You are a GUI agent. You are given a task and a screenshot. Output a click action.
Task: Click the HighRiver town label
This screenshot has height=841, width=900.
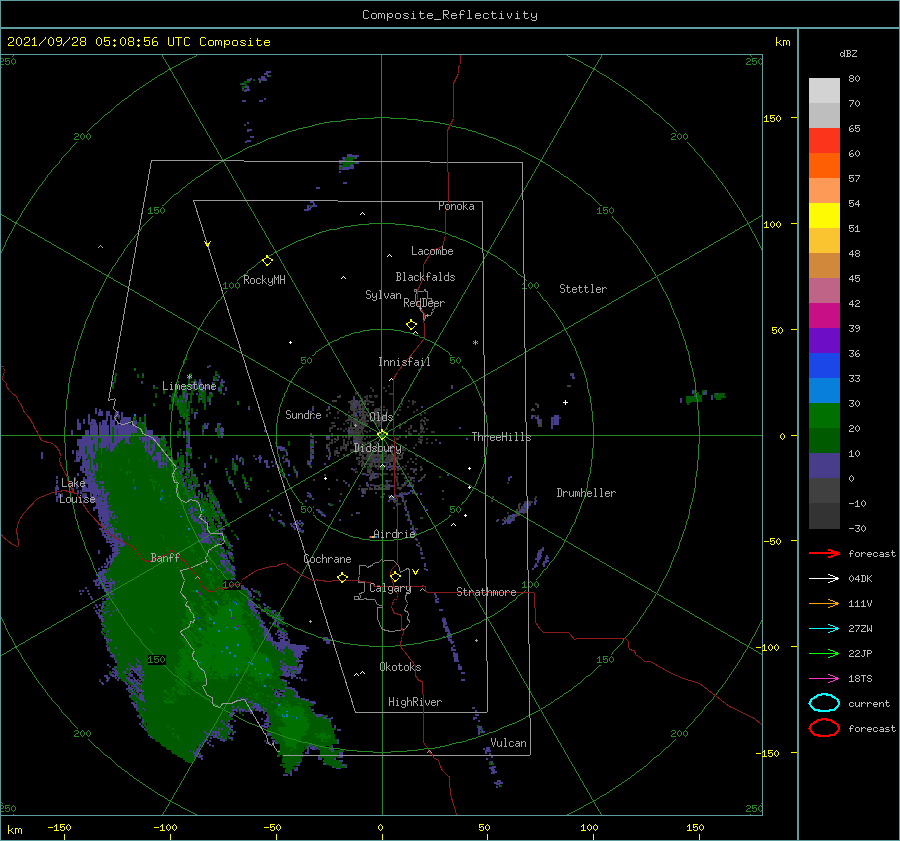415,702
